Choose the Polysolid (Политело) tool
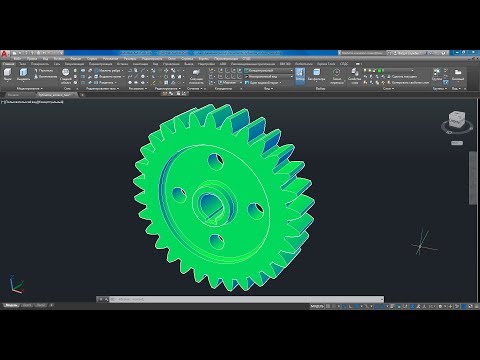This screenshot has width=480, height=360. [x=44, y=71]
